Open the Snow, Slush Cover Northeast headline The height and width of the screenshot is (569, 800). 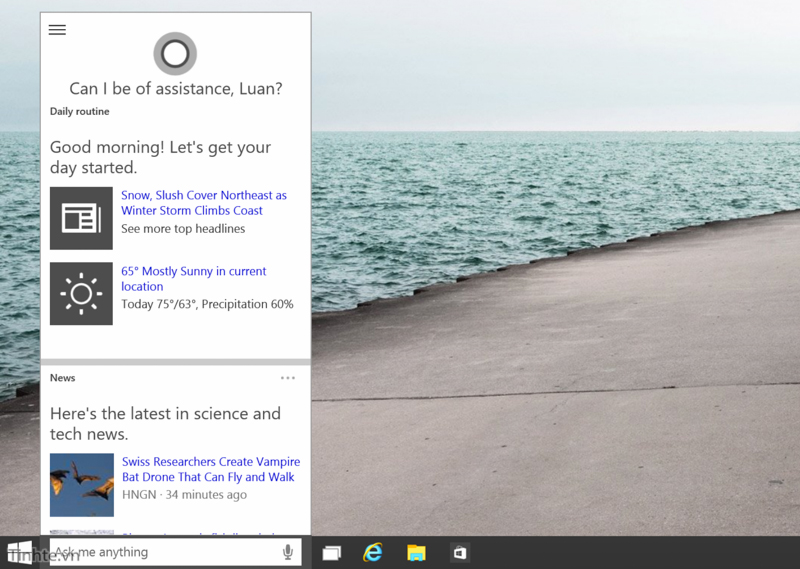point(204,203)
